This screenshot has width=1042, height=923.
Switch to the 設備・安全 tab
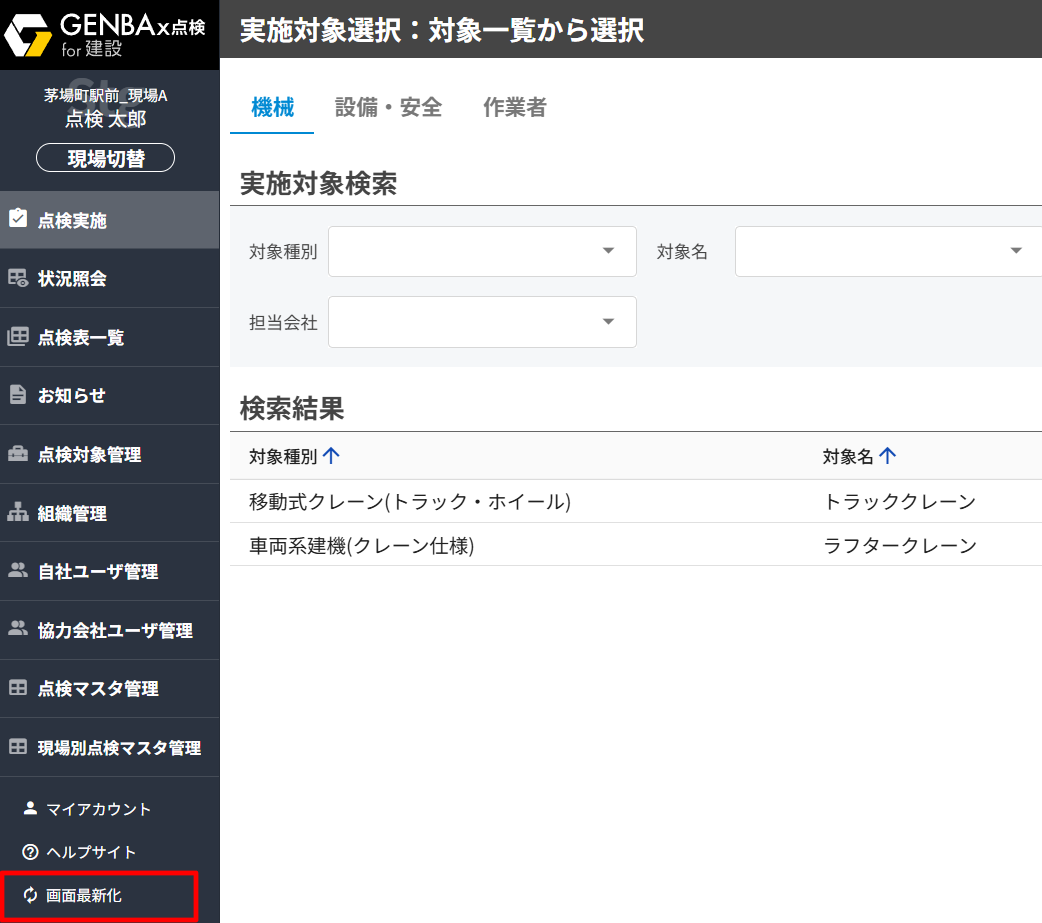pyautogui.click(x=388, y=108)
